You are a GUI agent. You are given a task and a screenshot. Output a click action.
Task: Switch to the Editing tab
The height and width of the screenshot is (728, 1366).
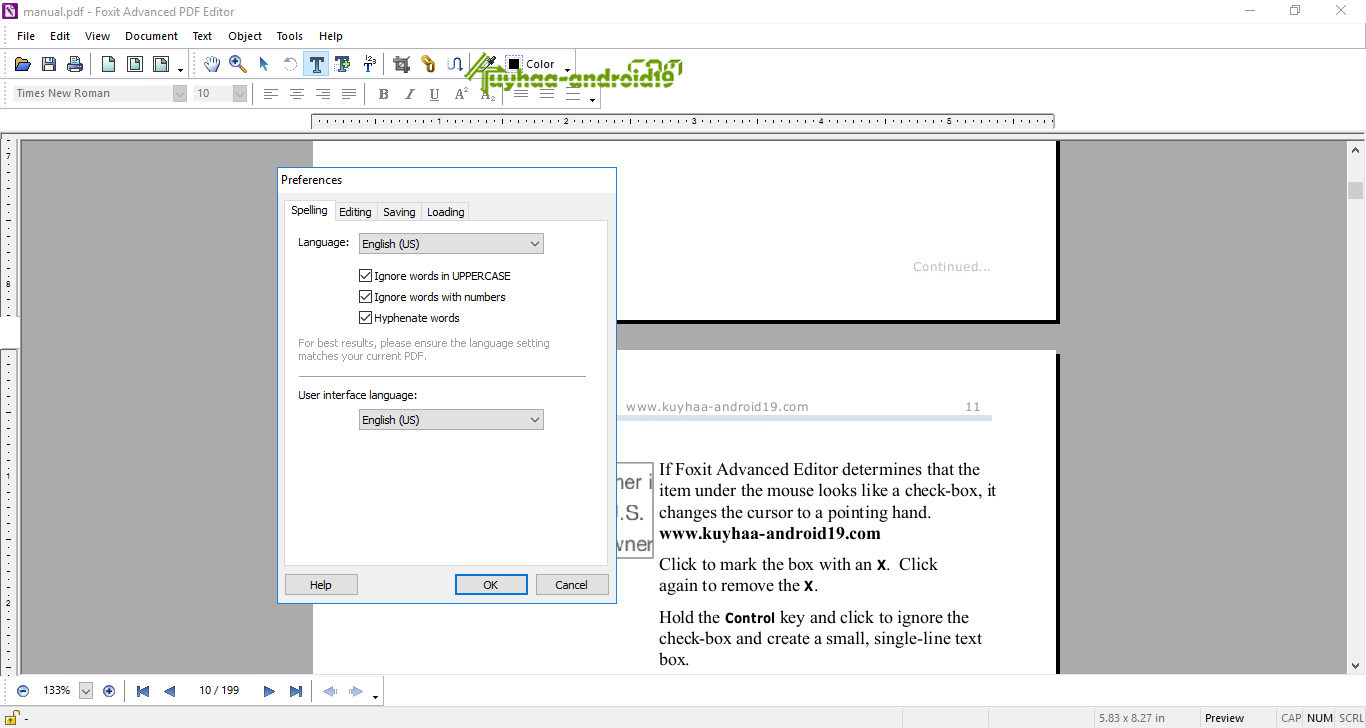[x=355, y=212]
